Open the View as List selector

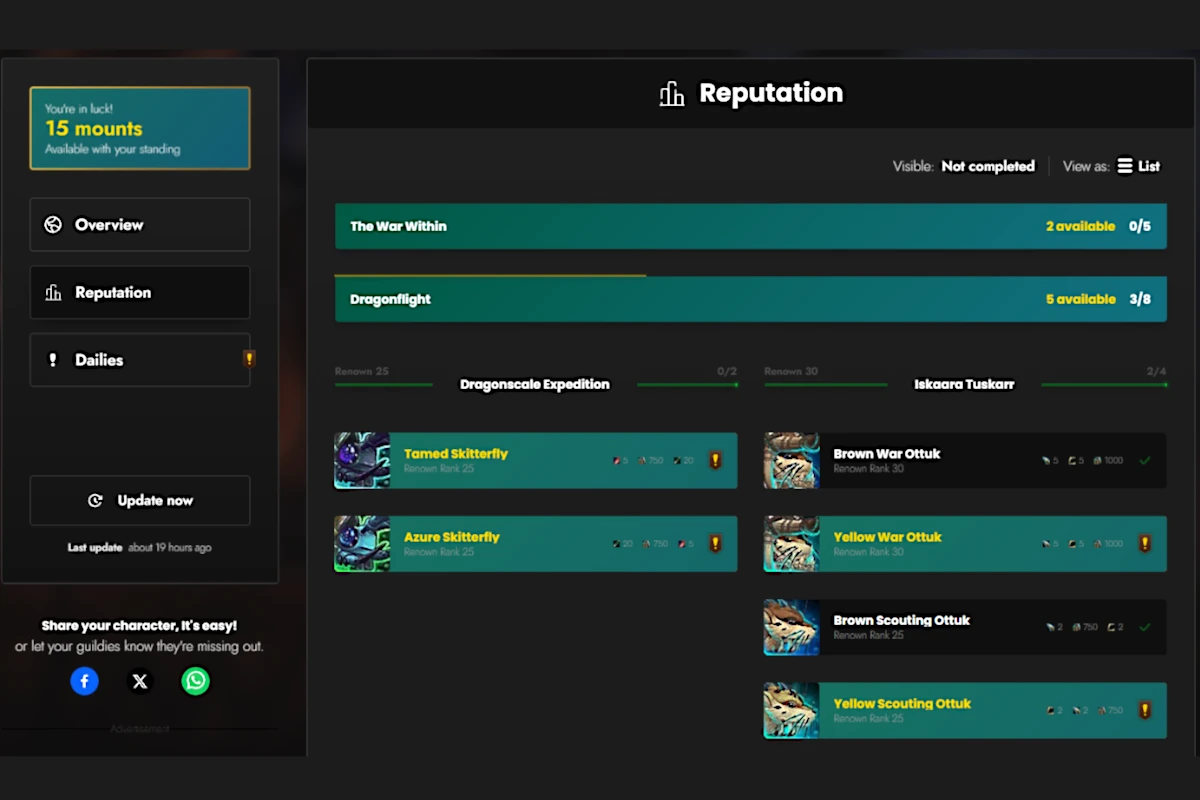click(x=1138, y=166)
